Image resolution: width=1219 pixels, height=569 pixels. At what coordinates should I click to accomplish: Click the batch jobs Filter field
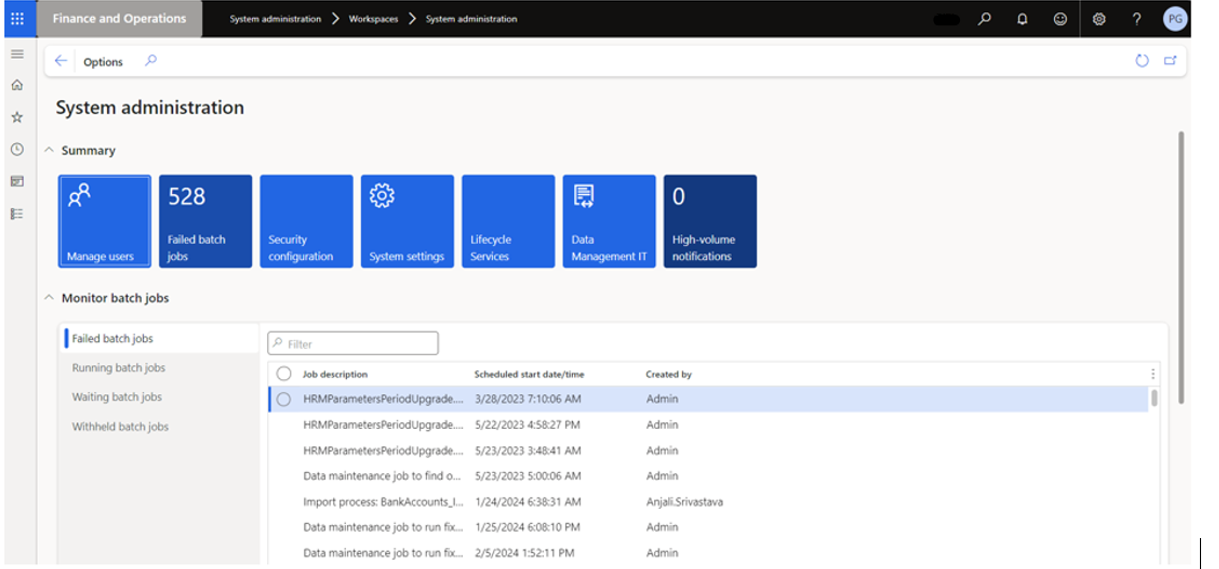pos(360,344)
